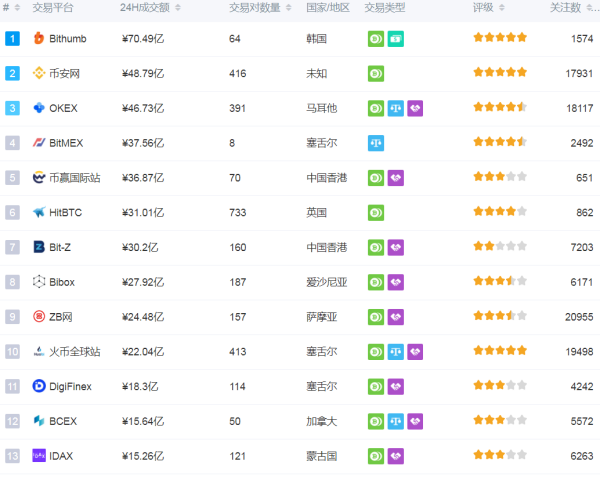Sort by 交易对数量 column arrows

[289, 7]
